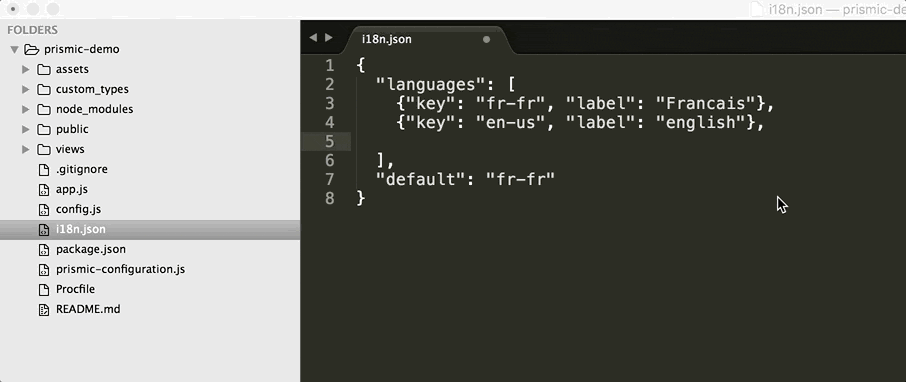Click the .gitignore file icon
The width and height of the screenshot is (906, 382).
tap(44, 169)
